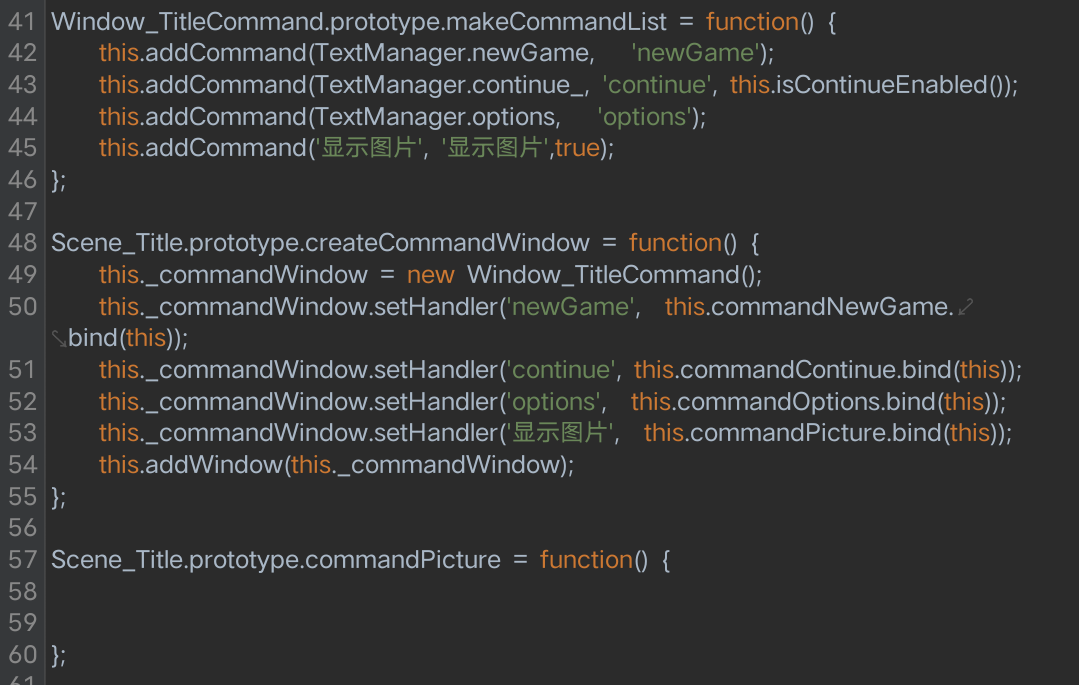Click commandContinue.bind on line 51

(x=815, y=370)
